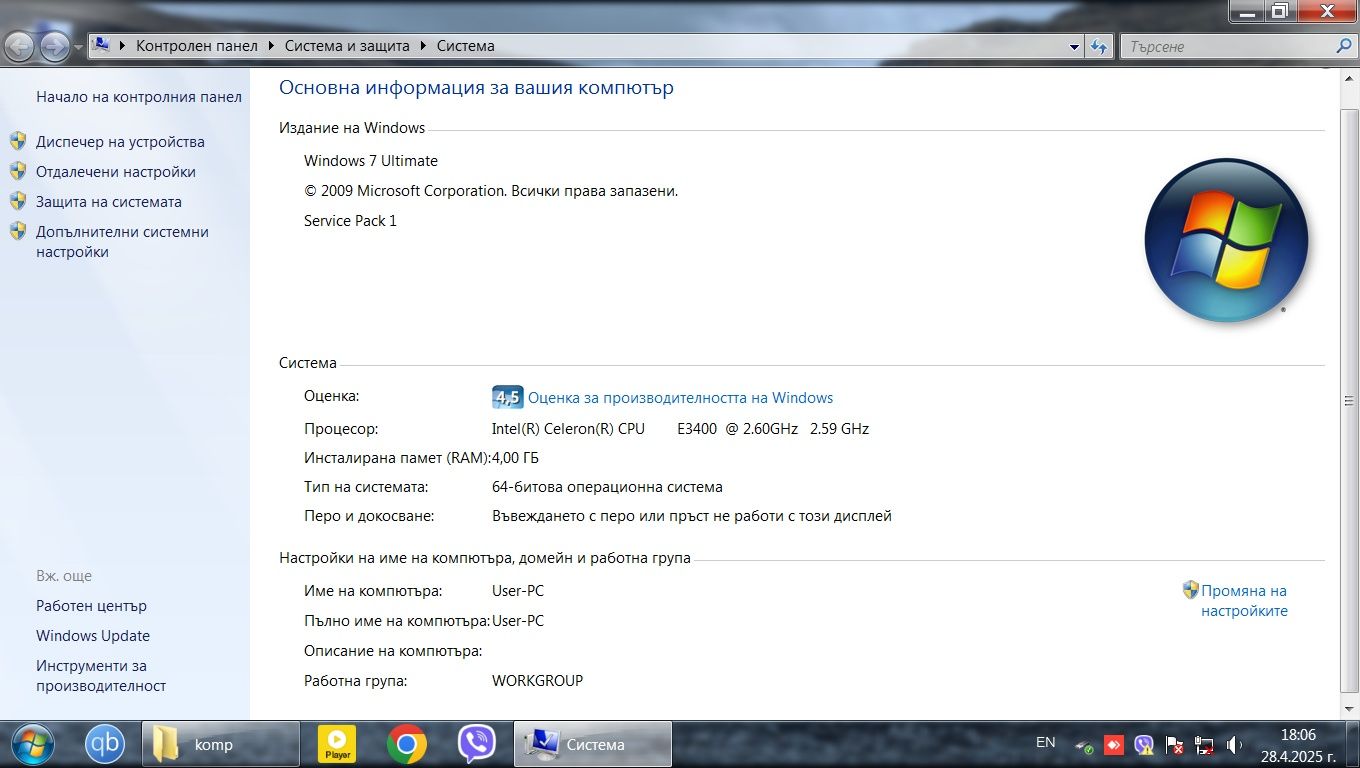Viewport: 1360px width, 768px height.
Task: Click the network connection tray icon
Action: (1205, 745)
